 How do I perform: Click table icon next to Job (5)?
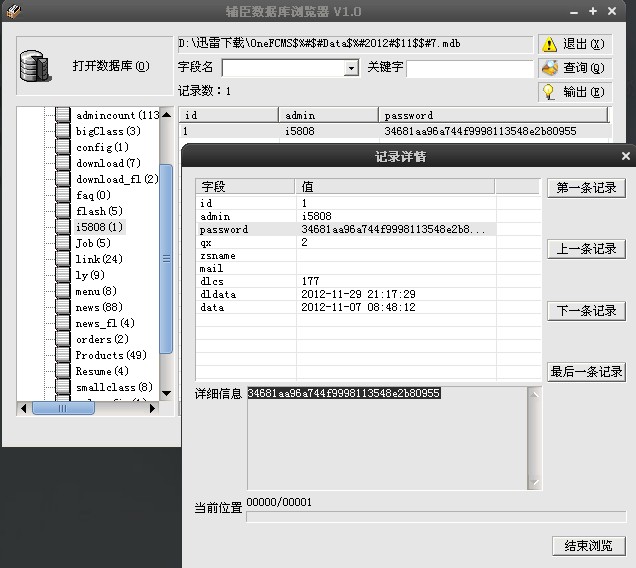62,243
